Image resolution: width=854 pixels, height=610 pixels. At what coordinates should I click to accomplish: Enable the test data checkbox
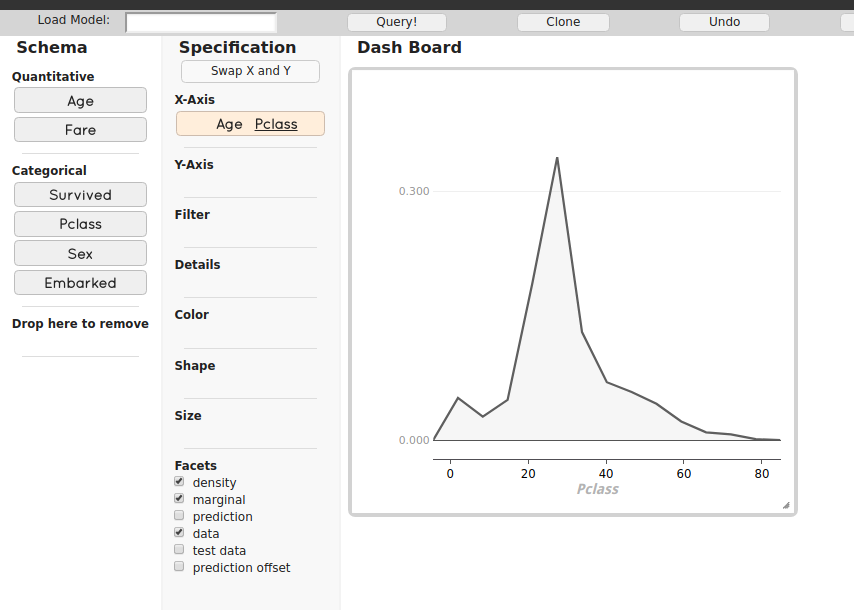tap(179, 549)
